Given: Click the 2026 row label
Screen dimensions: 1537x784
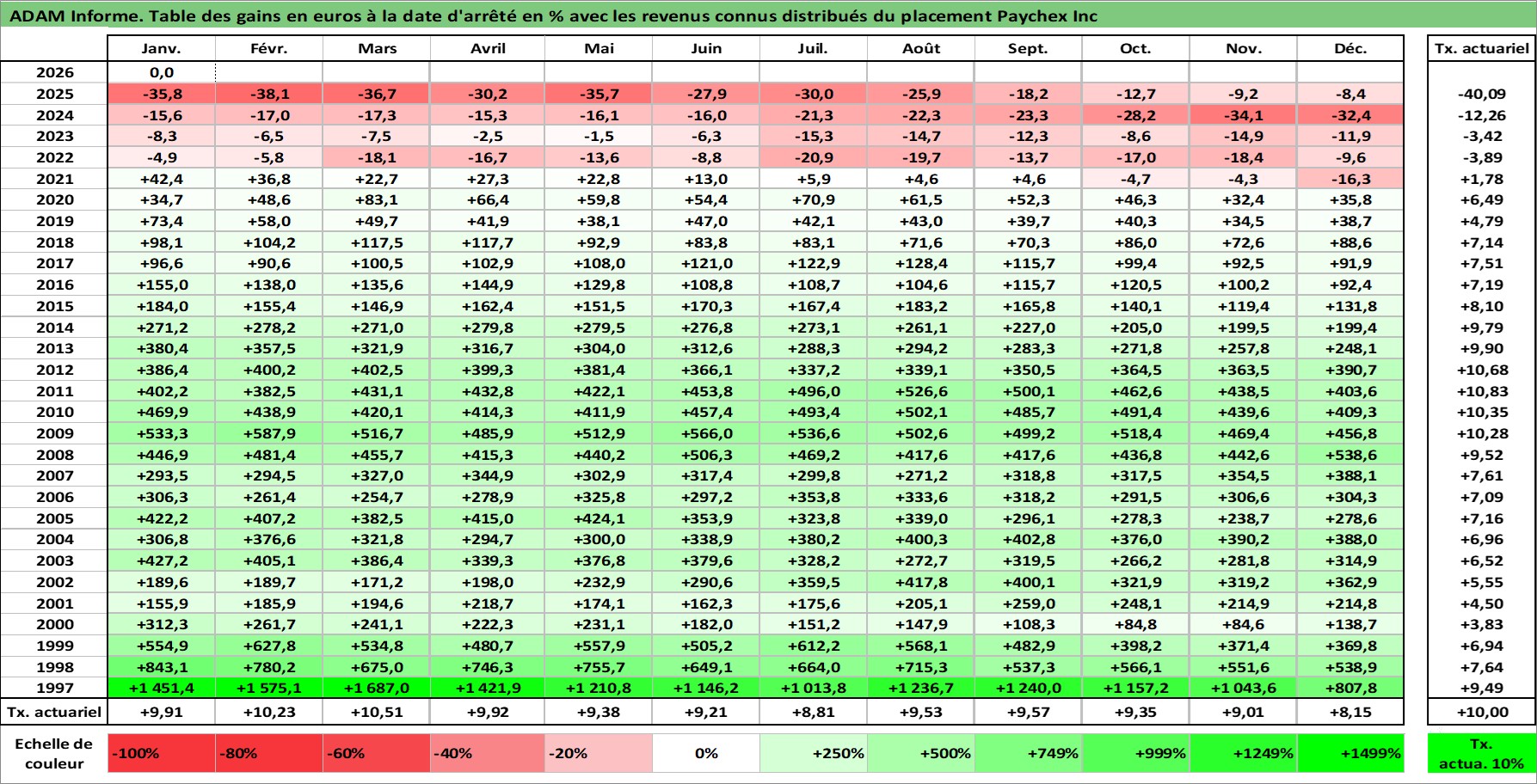Looking at the screenshot, I should point(54,73).
